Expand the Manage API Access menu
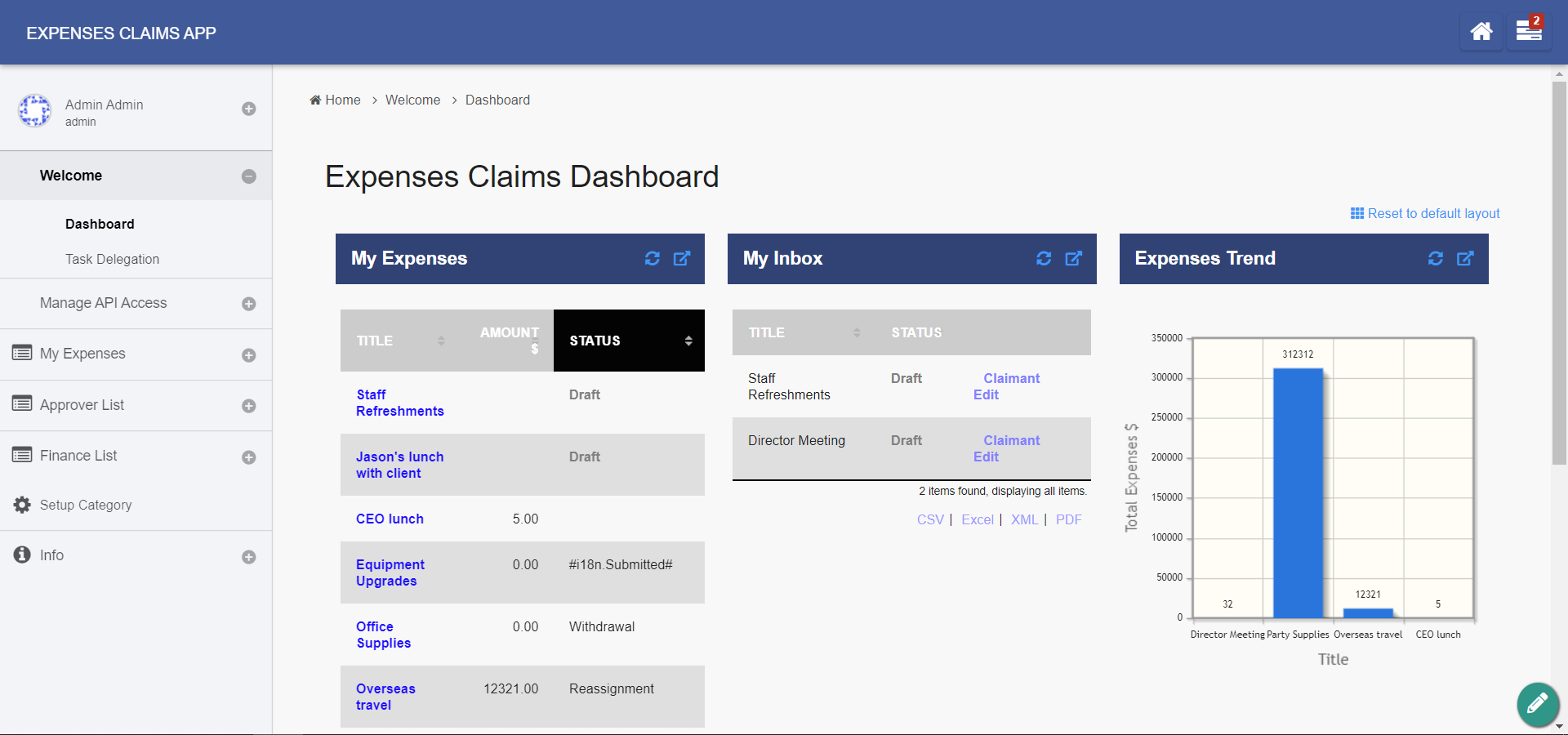Screen dimensions: 1568x735 pos(249,304)
